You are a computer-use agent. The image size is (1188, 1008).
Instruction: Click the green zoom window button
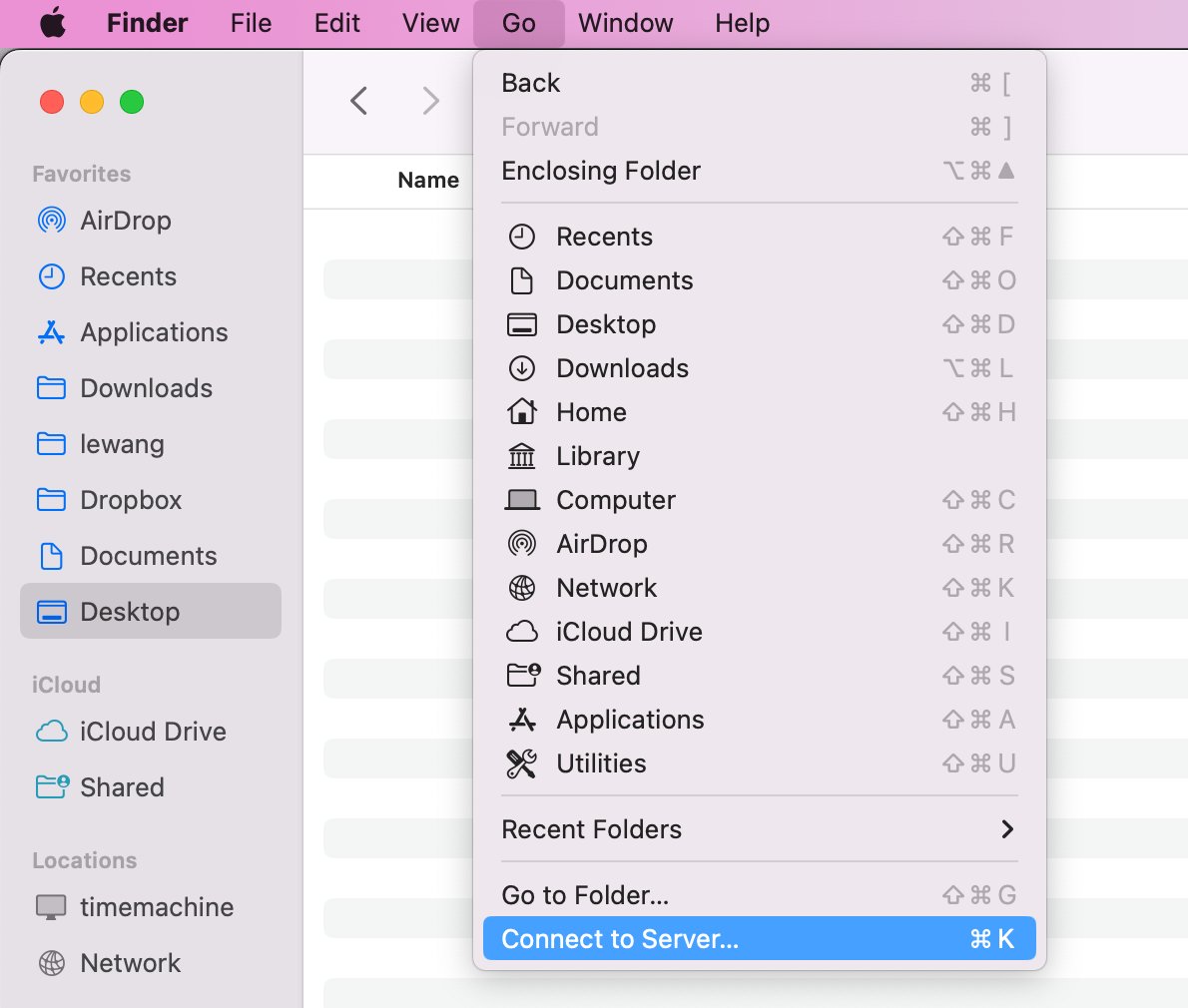132,101
